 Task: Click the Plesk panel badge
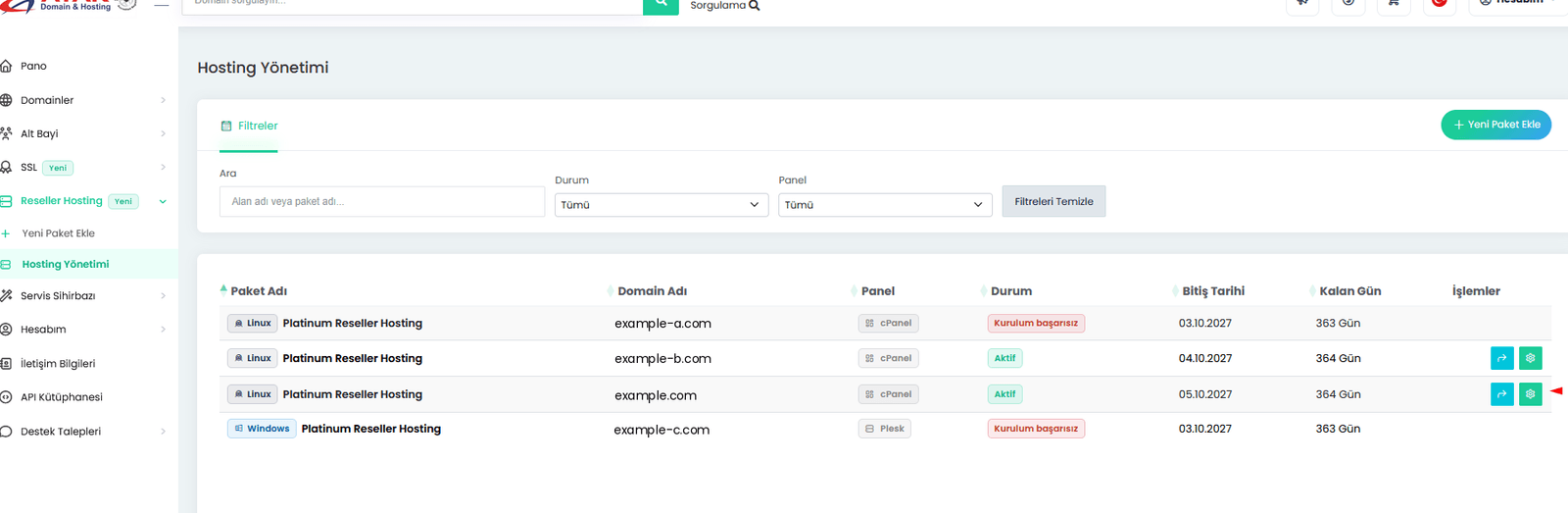tap(884, 429)
